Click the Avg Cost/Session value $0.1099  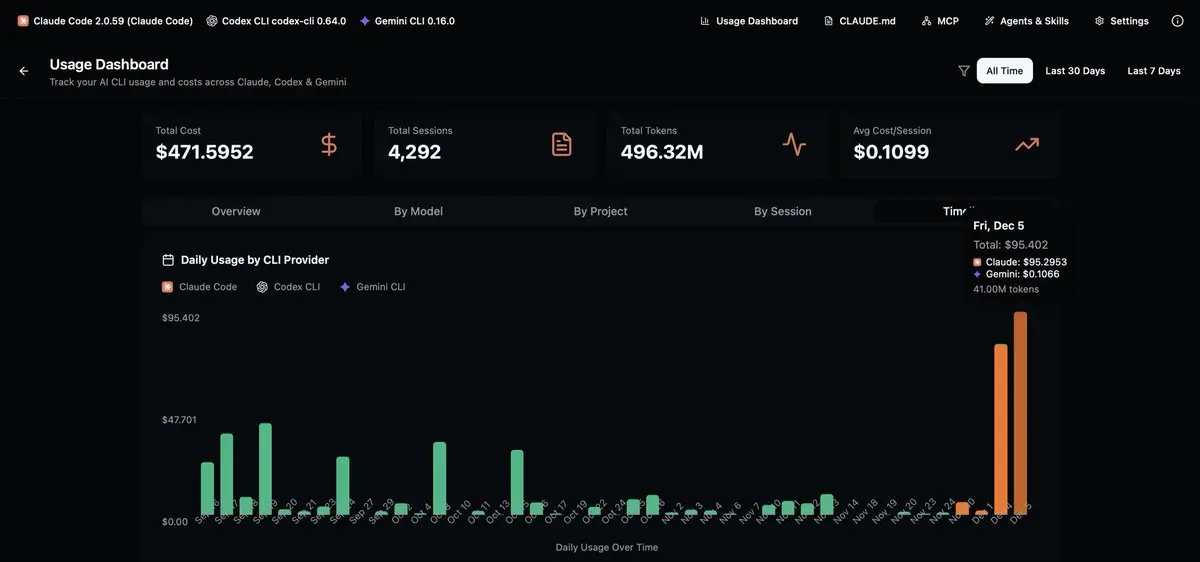point(891,152)
